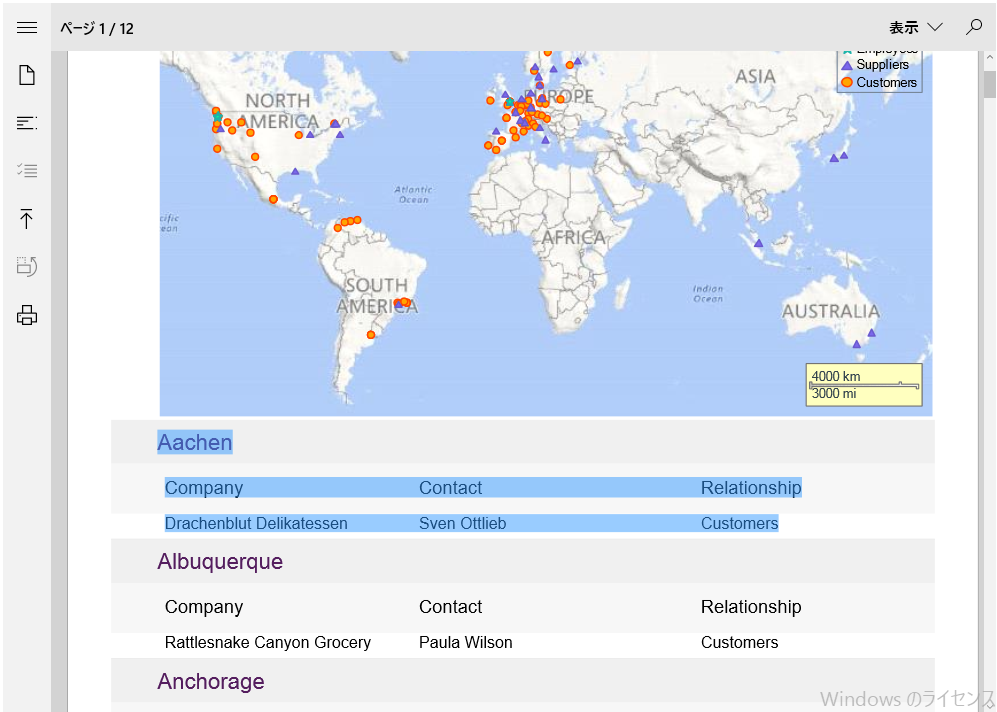Click the Indian Ocean map label
The width and height of the screenshot is (997, 712).
[x=708, y=293]
